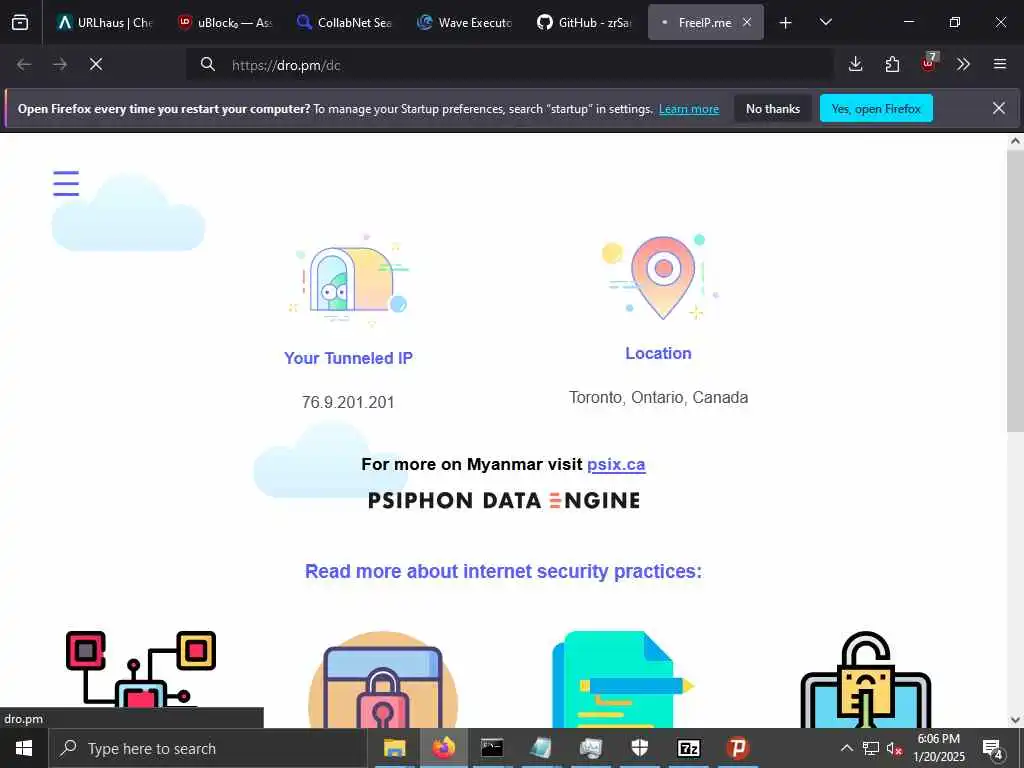Screen dimensions: 1024x768
Task: Open the Windows Start menu
Action: pyautogui.click(x=24, y=748)
